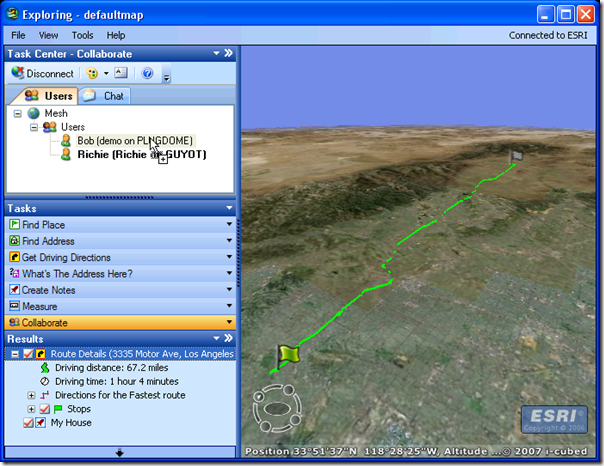Screen dimensions: 604x466
Task: Collapse Task Center with double chevron
Action: click(x=228, y=53)
